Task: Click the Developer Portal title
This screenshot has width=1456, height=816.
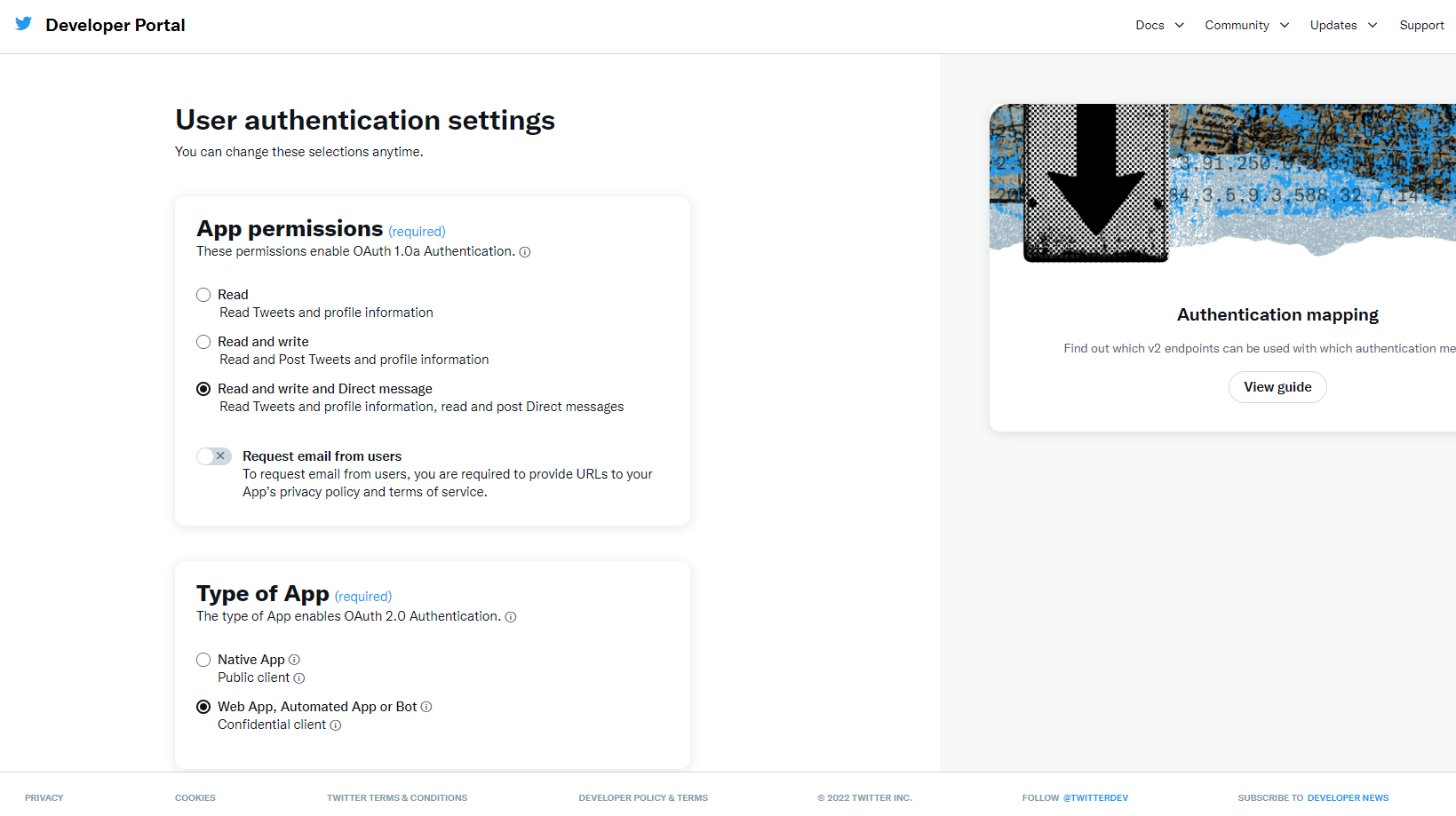Action: (x=115, y=25)
